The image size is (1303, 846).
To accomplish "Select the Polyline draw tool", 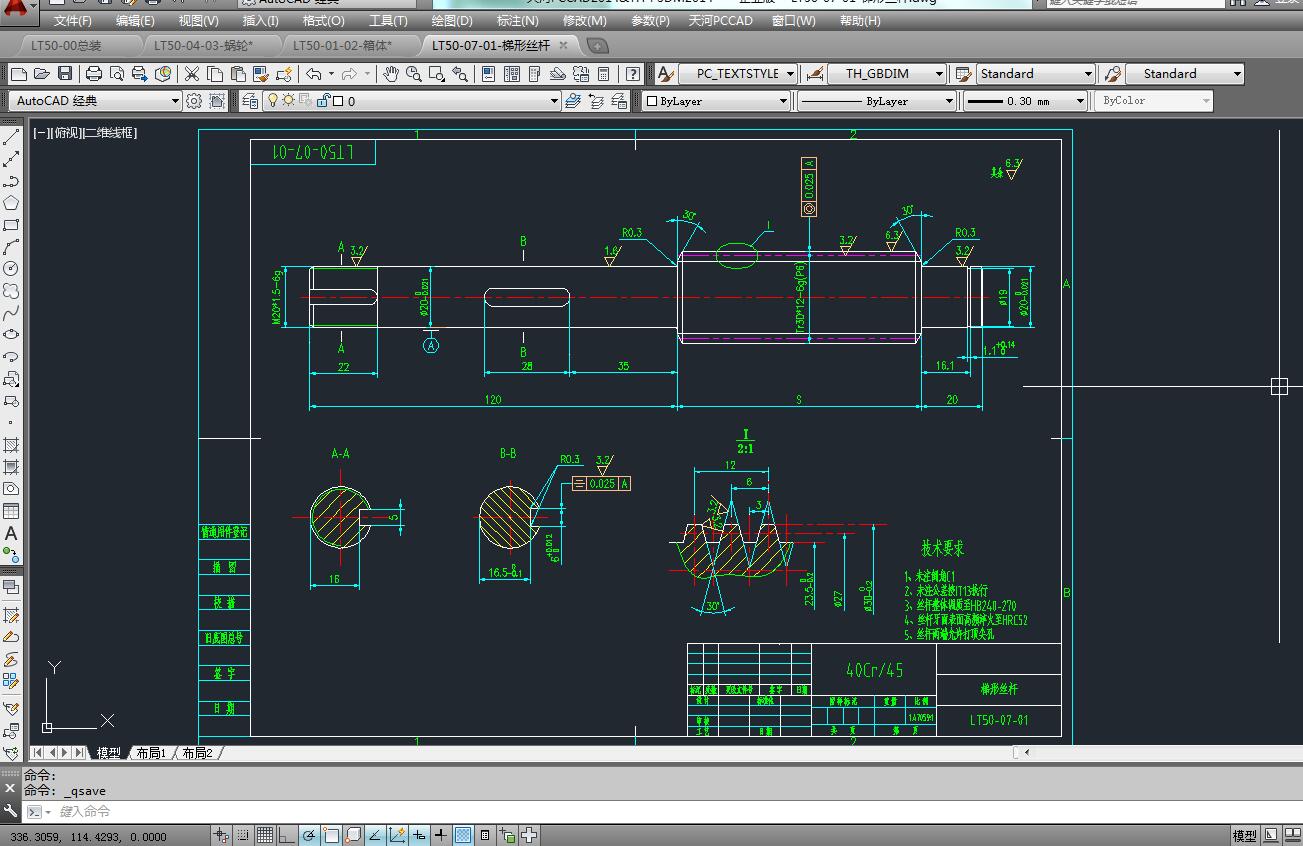I will pos(11,181).
